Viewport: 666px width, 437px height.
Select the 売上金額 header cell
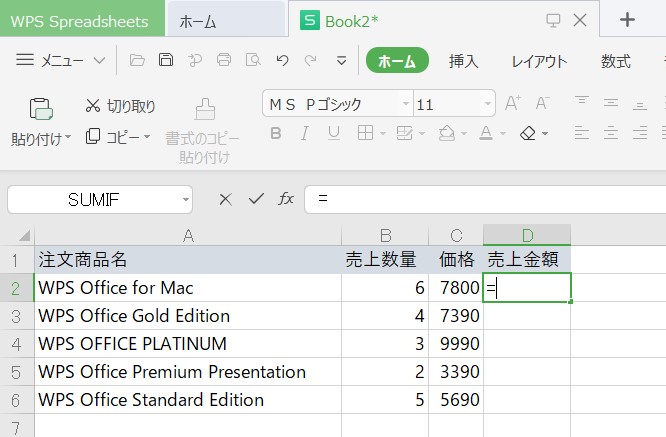click(x=527, y=259)
